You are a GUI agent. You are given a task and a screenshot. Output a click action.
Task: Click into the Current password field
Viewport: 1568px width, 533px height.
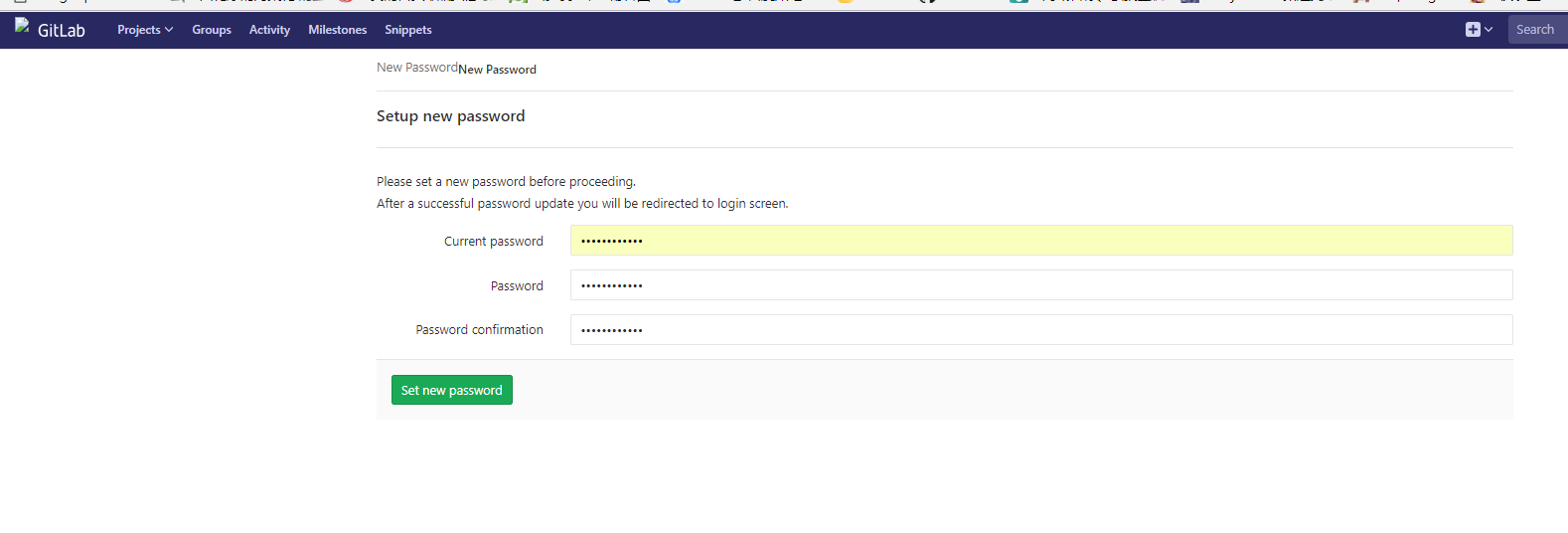(x=1040, y=241)
